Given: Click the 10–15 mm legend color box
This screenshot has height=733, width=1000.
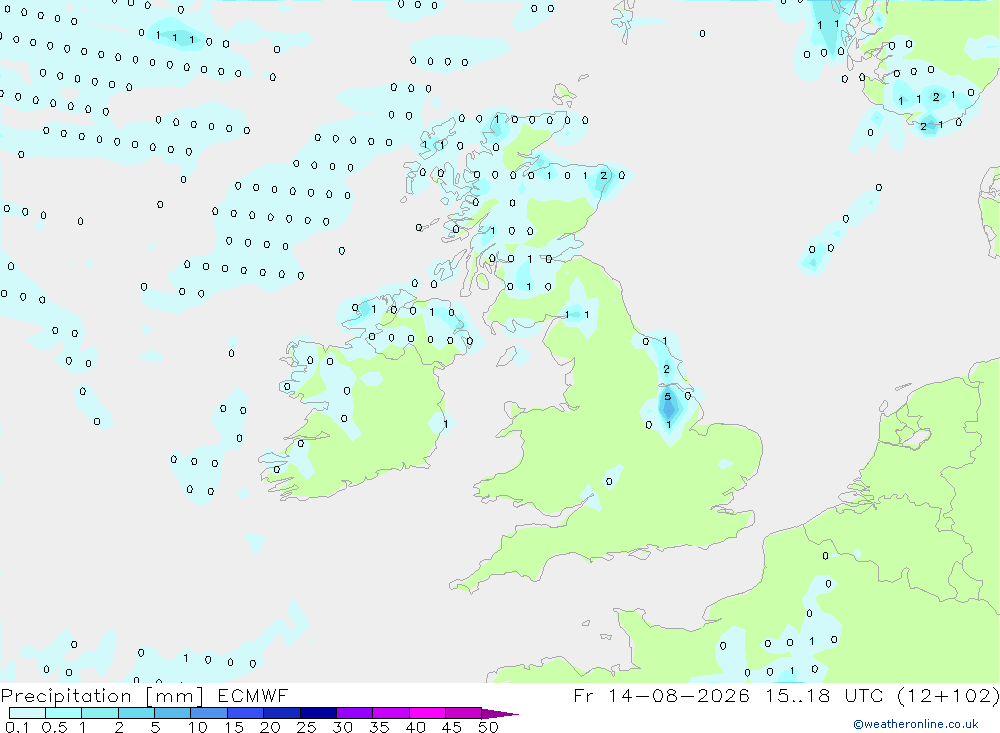Looking at the screenshot, I should 209,713.
